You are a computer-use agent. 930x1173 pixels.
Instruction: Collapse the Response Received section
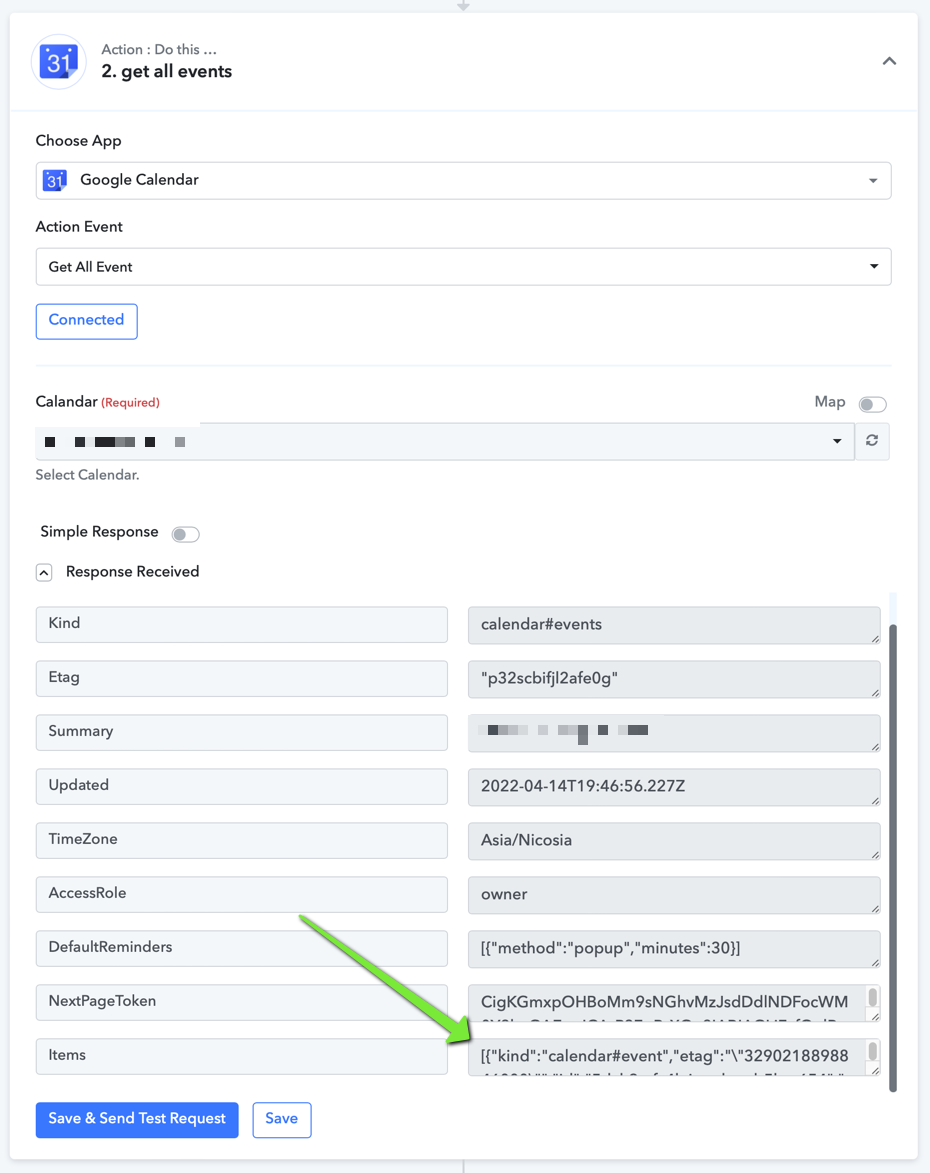coord(44,572)
